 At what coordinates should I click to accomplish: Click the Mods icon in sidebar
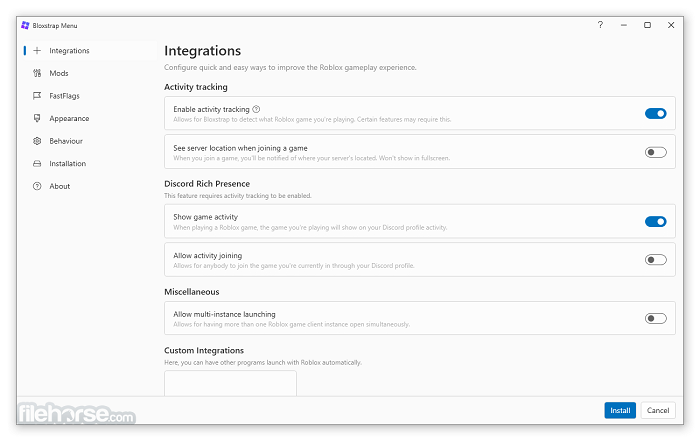click(x=37, y=73)
